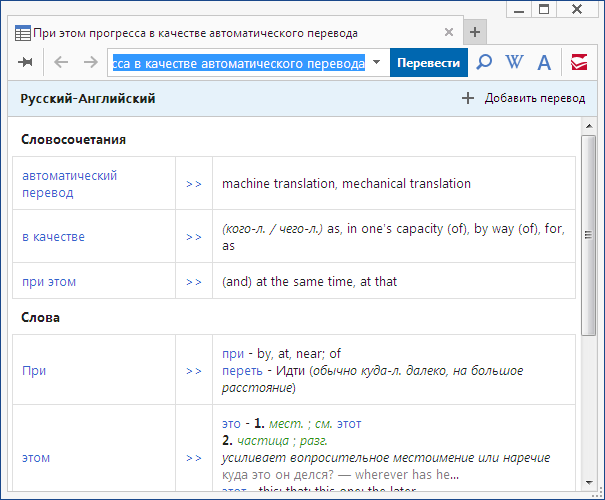This screenshot has height=500, width=605.
Task: Expand >> next to в качестве
Action: click(x=194, y=237)
